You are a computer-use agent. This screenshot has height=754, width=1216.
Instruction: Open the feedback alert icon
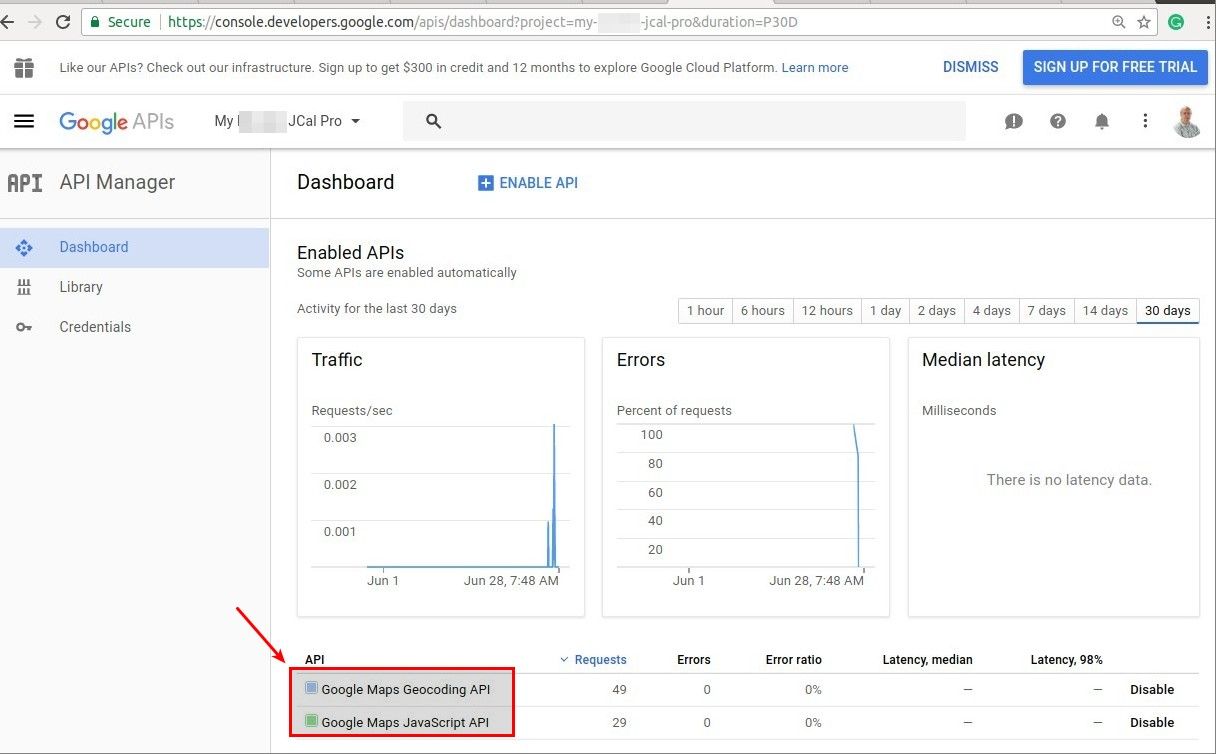click(1014, 121)
